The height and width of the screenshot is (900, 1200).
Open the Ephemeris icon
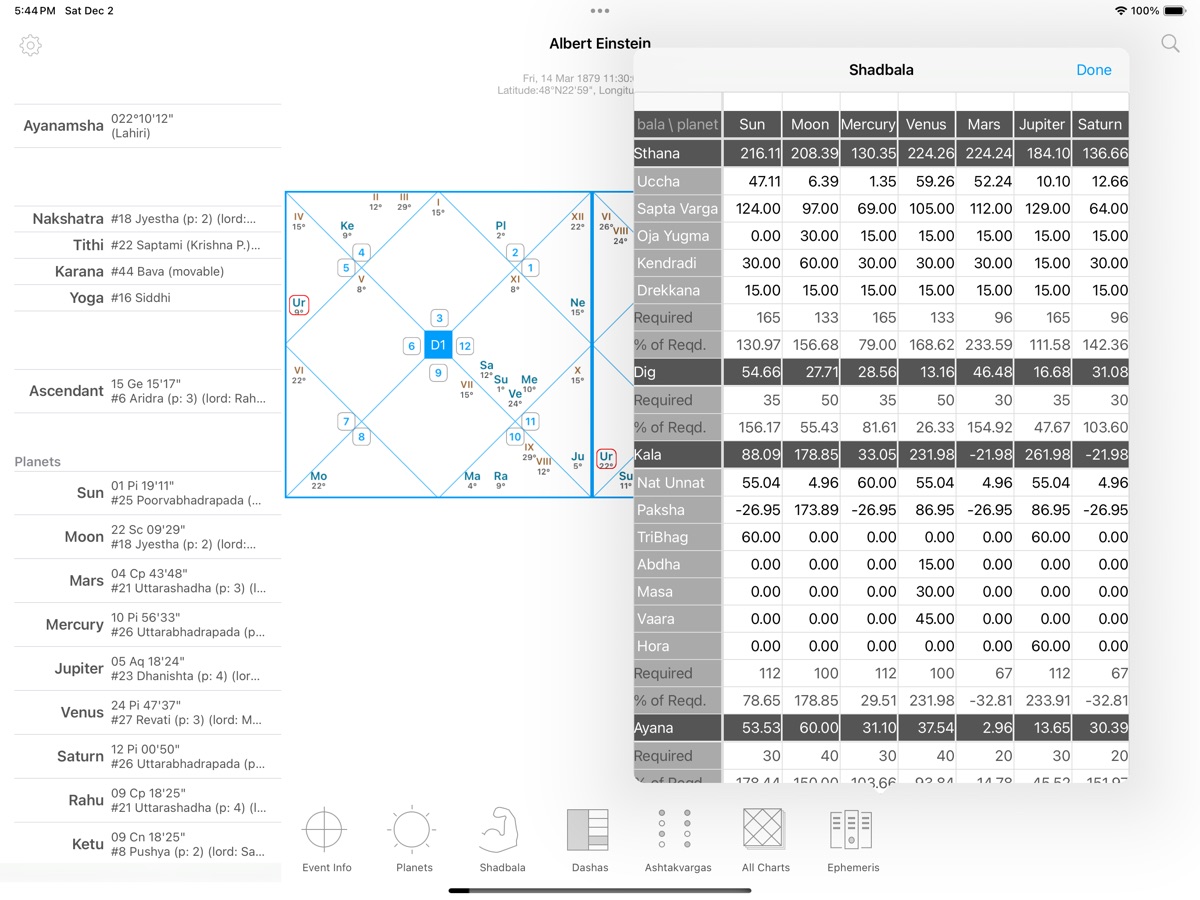click(x=852, y=830)
